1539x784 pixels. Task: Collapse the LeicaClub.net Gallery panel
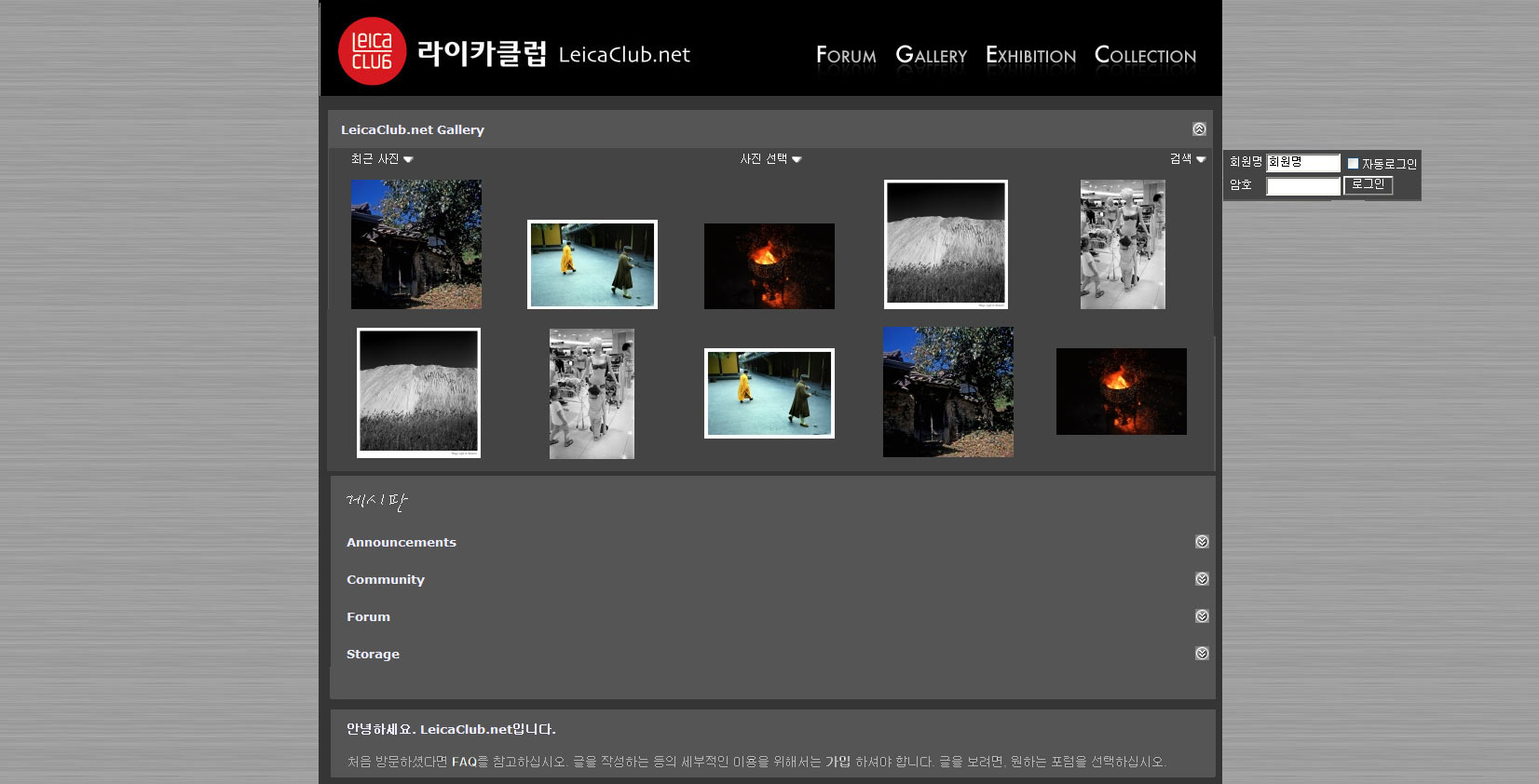coord(1199,129)
